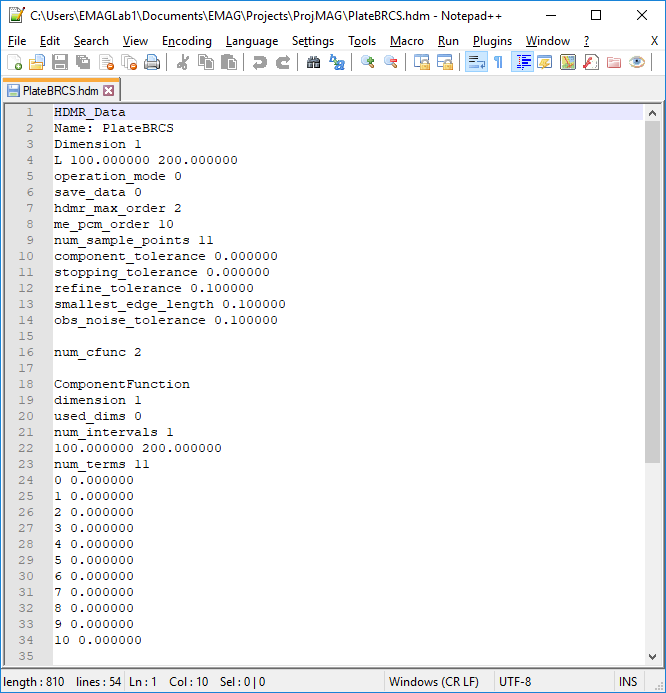Click the Close All toolbar icon
Image resolution: width=666 pixels, height=693 pixels.
point(129,62)
